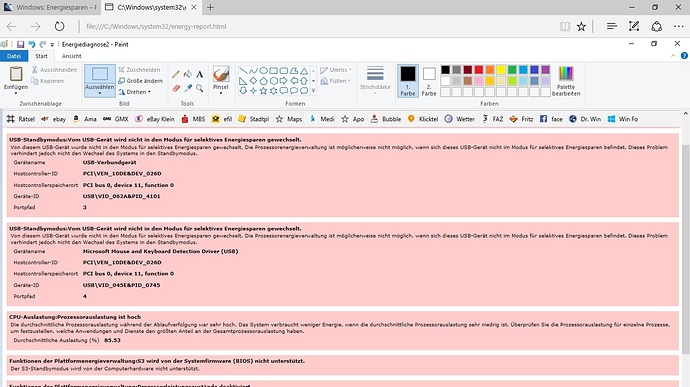
Task: Pick the yellow color swatch
Action: point(501,70)
